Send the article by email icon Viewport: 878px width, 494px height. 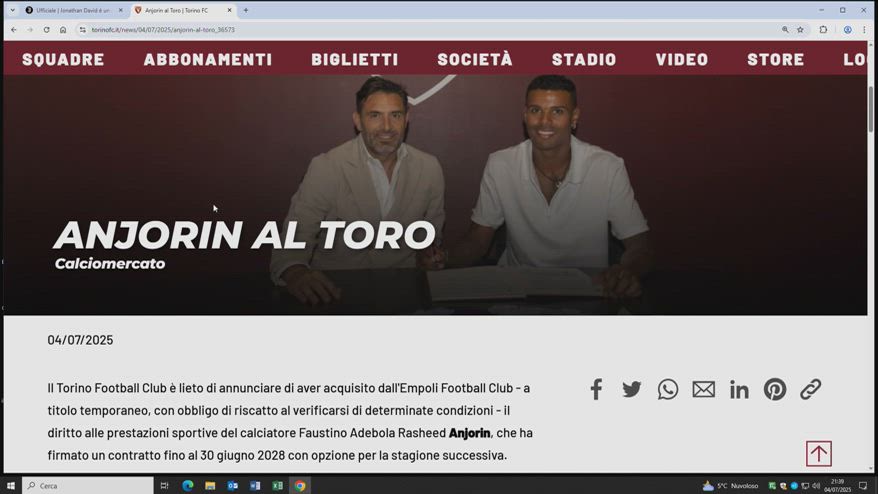coord(703,389)
